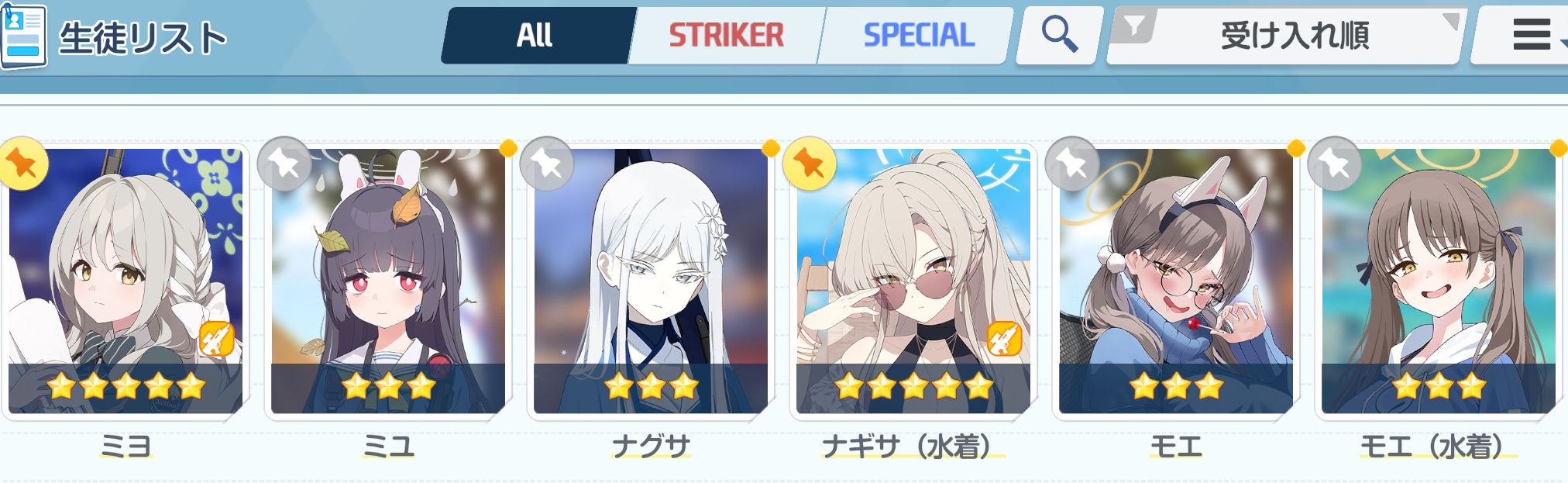Open the 受け入れ順 sort dropdown
The image size is (1568, 483).
point(1288,36)
